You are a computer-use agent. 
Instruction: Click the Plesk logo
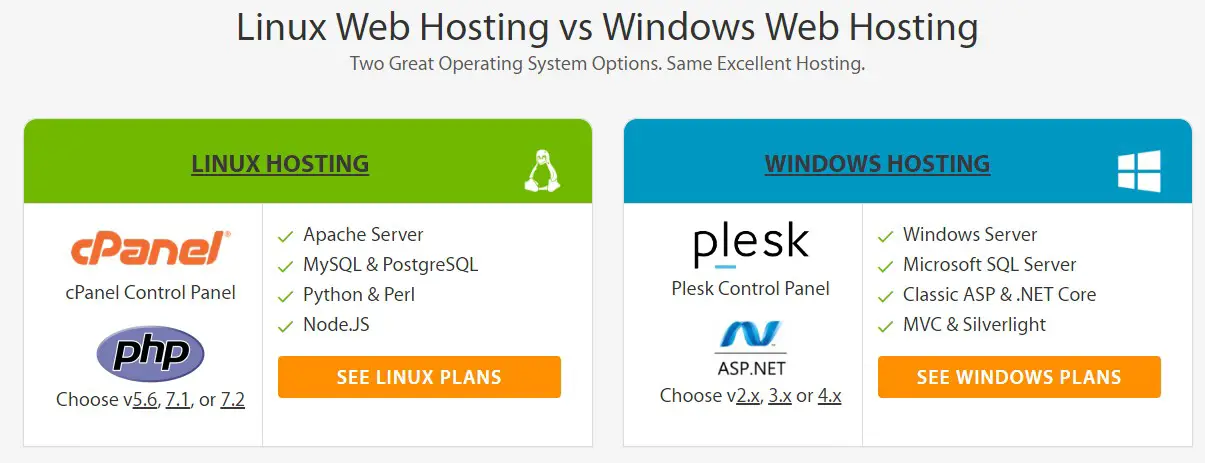click(x=751, y=246)
